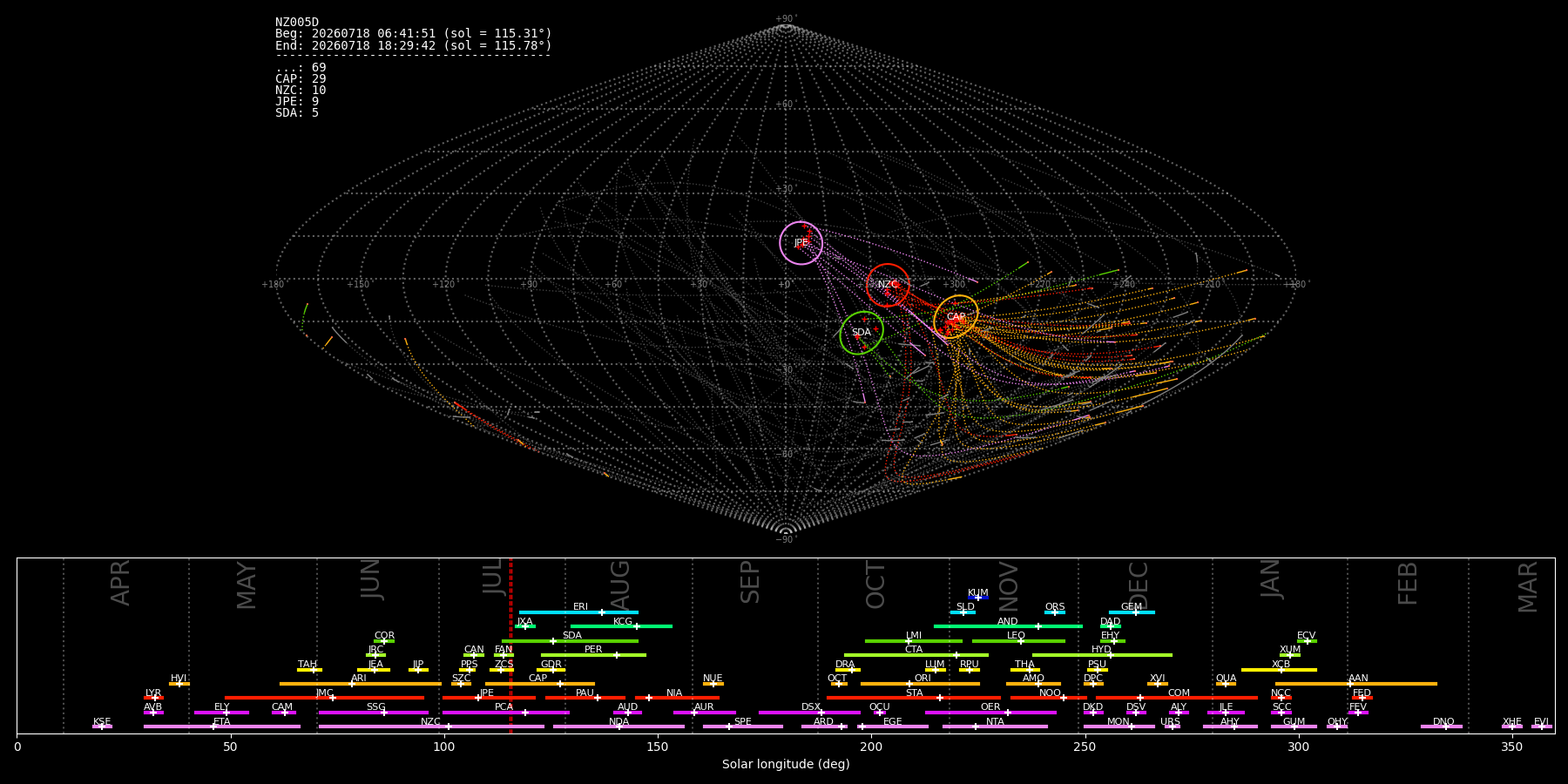This screenshot has height=784, width=1568.
Task: Click the SPE pink bar in the timeline
Action: point(743,727)
